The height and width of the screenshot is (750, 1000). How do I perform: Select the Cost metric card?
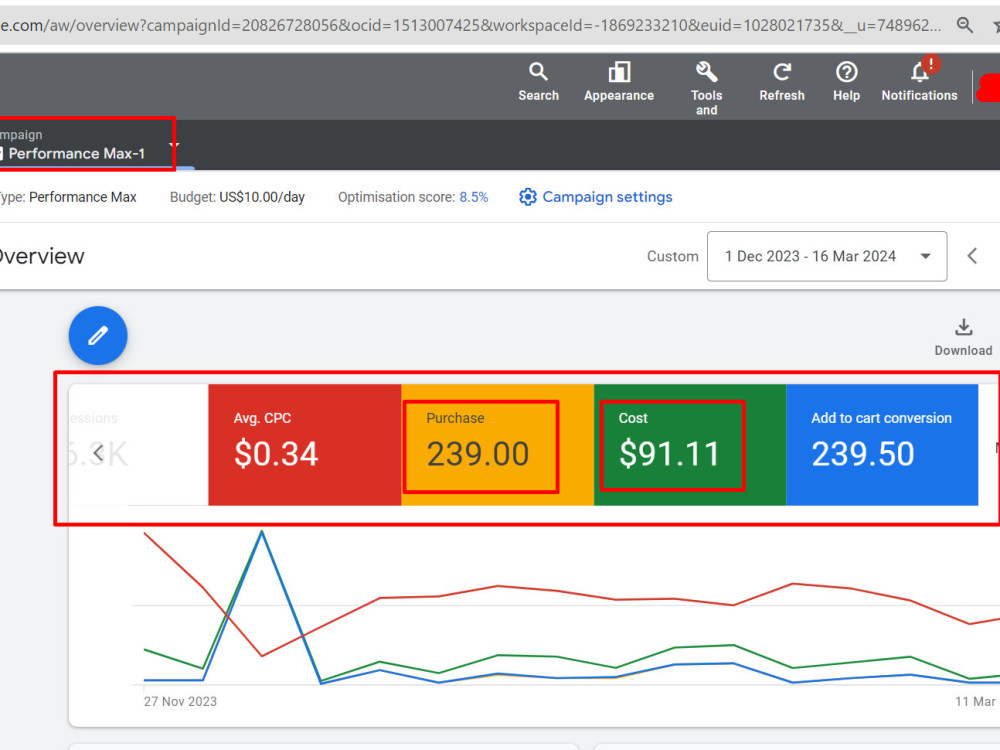690,445
